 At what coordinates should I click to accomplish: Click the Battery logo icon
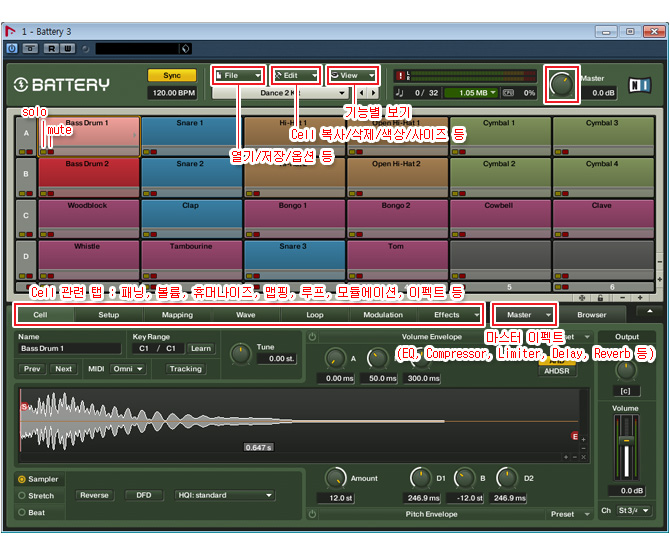[21, 85]
